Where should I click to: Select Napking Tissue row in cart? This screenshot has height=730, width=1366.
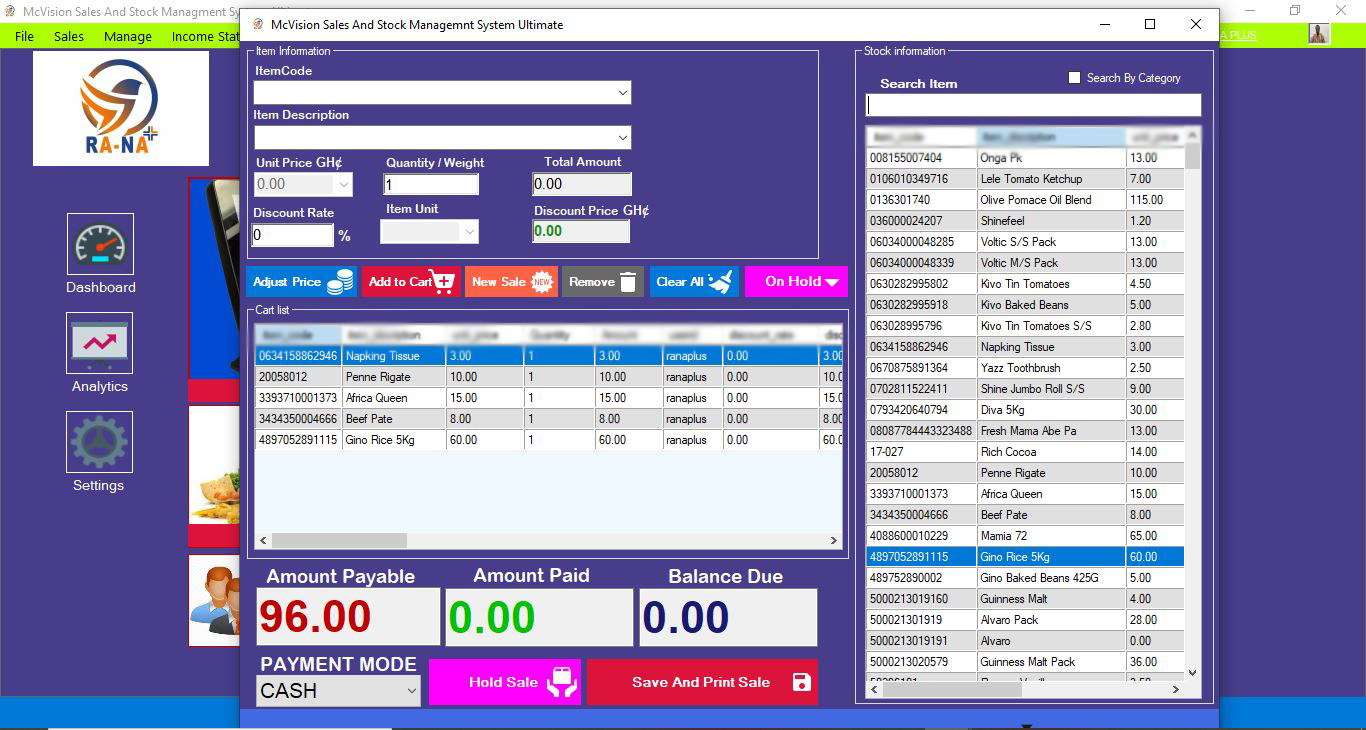point(548,356)
